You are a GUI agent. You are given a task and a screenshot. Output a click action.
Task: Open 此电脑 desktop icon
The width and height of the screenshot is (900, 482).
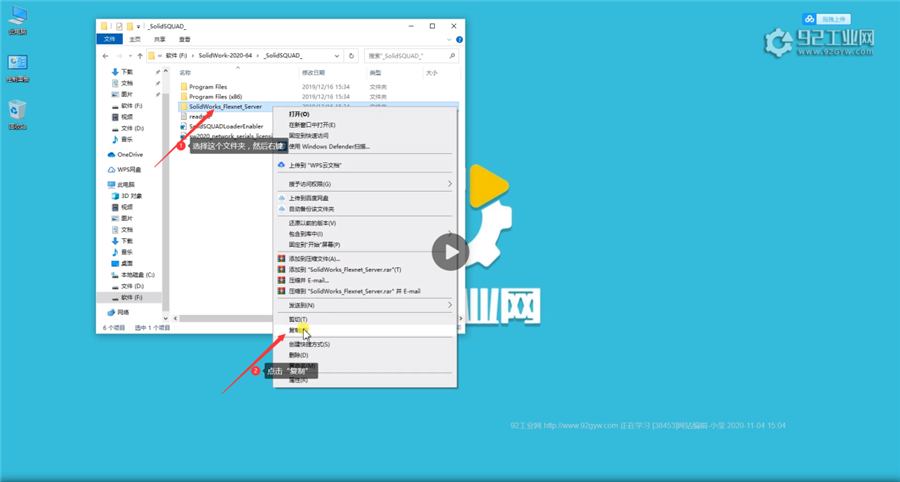pyautogui.click(x=17, y=21)
